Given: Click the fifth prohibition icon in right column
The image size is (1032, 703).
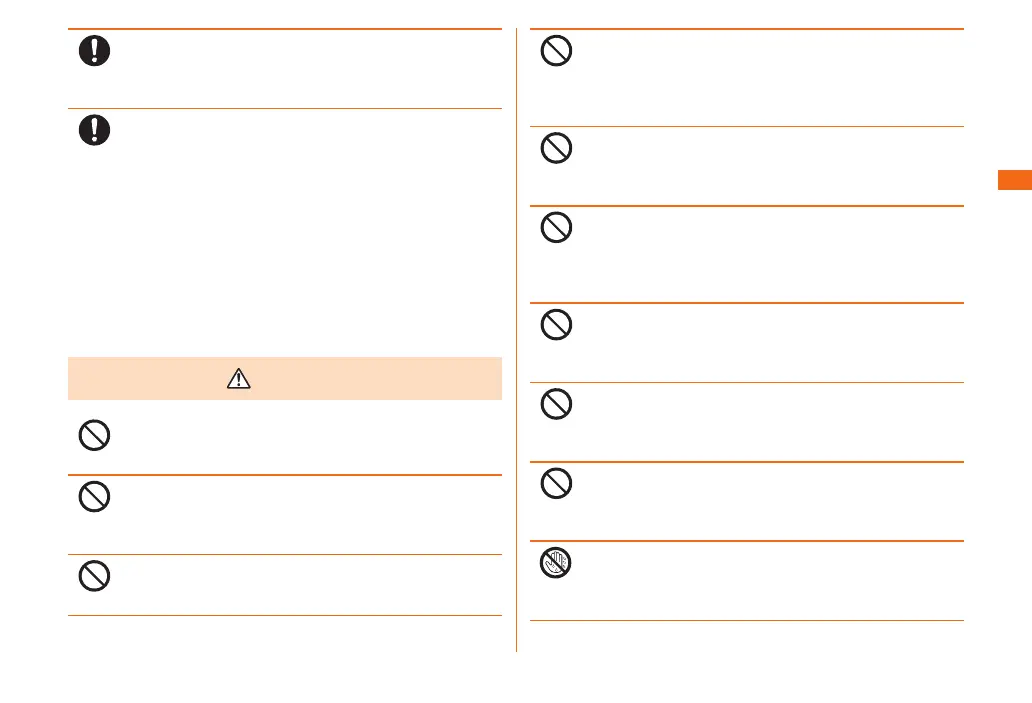Looking at the screenshot, I should tap(556, 405).
